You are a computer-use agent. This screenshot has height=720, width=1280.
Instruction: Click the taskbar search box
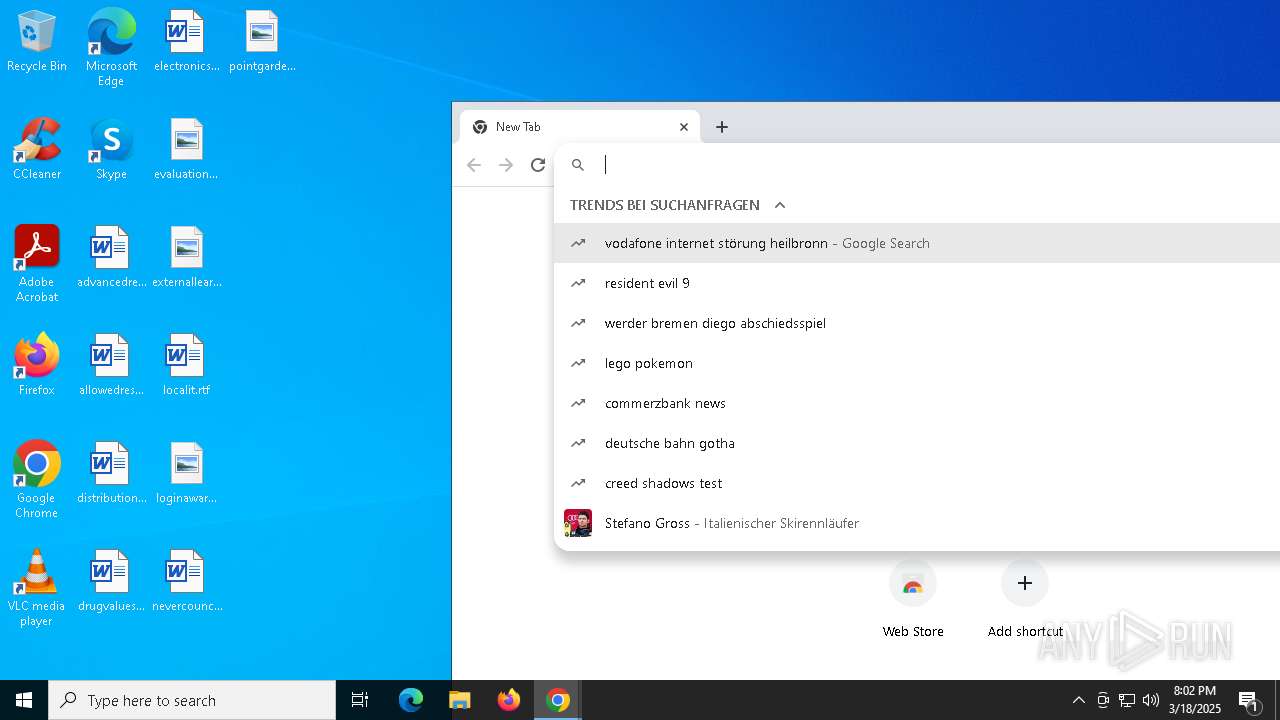click(192, 700)
